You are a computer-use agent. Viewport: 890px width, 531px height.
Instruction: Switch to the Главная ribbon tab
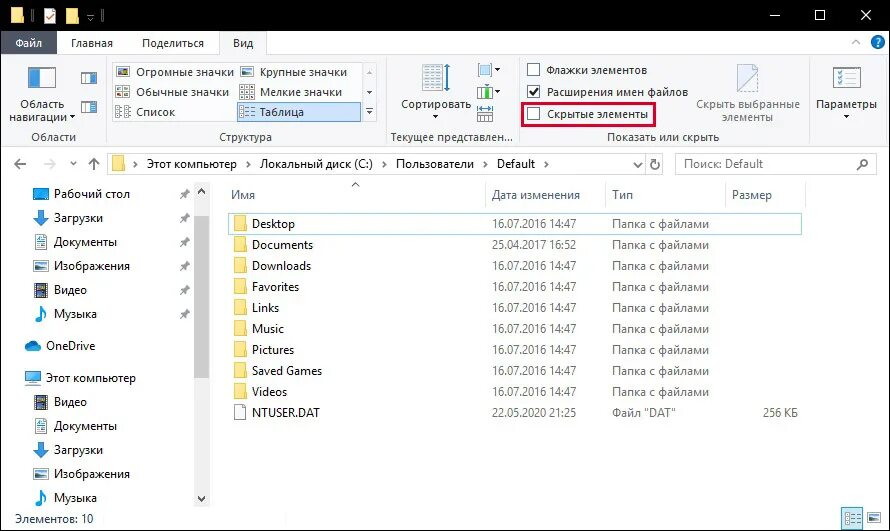(x=91, y=43)
